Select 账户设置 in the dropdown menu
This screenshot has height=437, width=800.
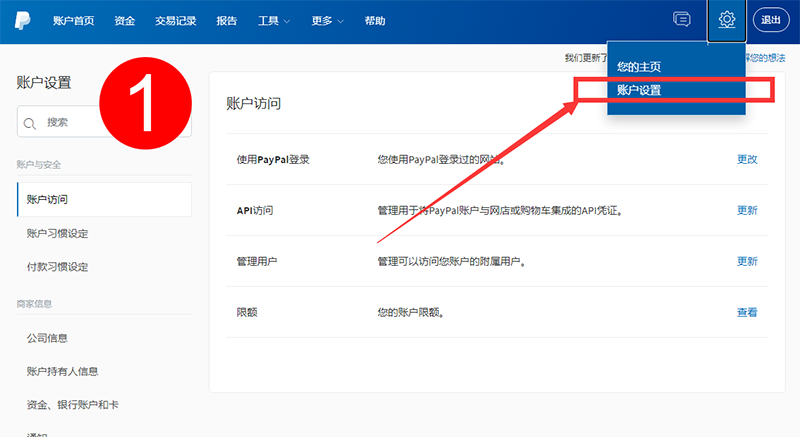[x=639, y=90]
